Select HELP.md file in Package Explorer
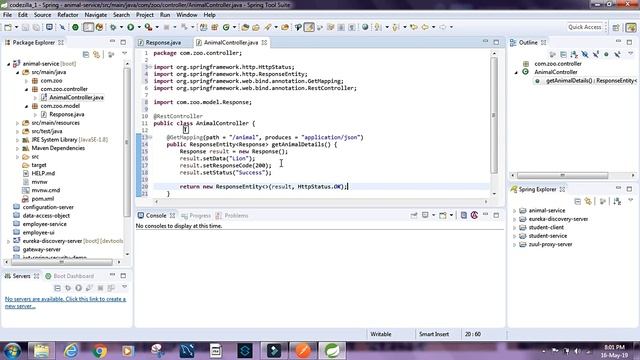The width and height of the screenshot is (640, 360). [43, 173]
